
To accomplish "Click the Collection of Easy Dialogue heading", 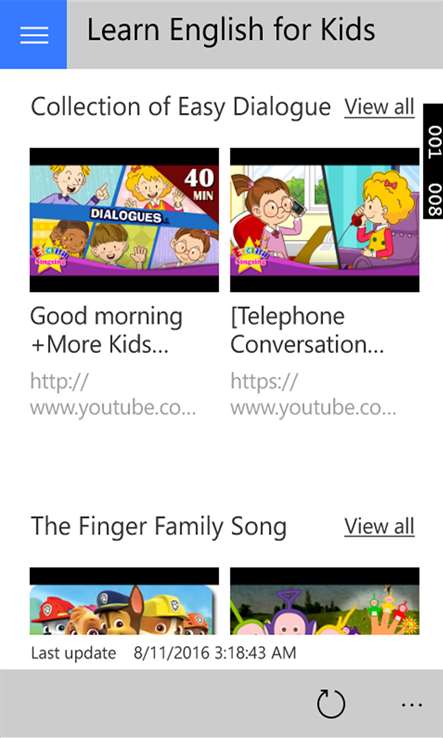I will 181,107.
